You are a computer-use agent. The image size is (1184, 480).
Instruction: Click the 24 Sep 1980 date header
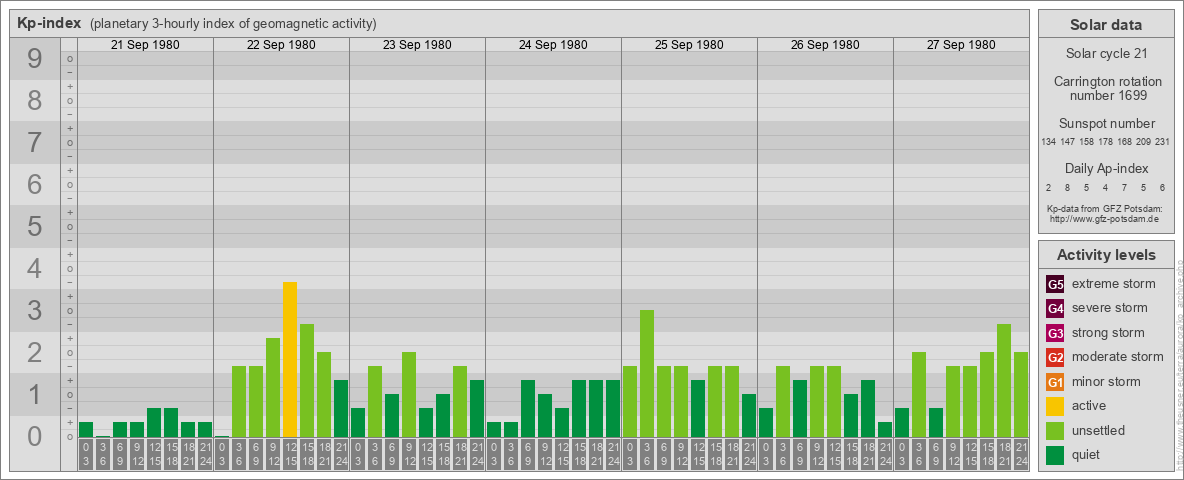pyautogui.click(x=553, y=45)
